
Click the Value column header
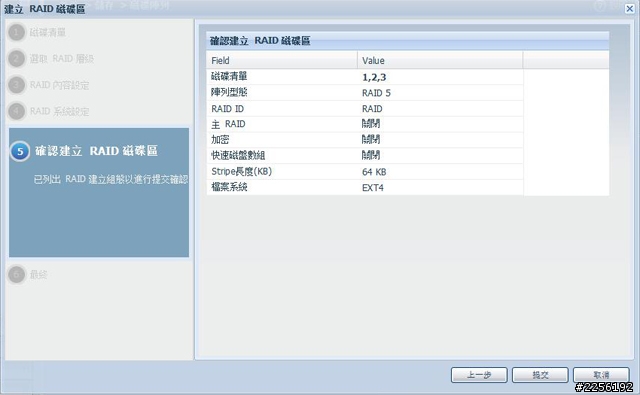[x=440, y=60]
